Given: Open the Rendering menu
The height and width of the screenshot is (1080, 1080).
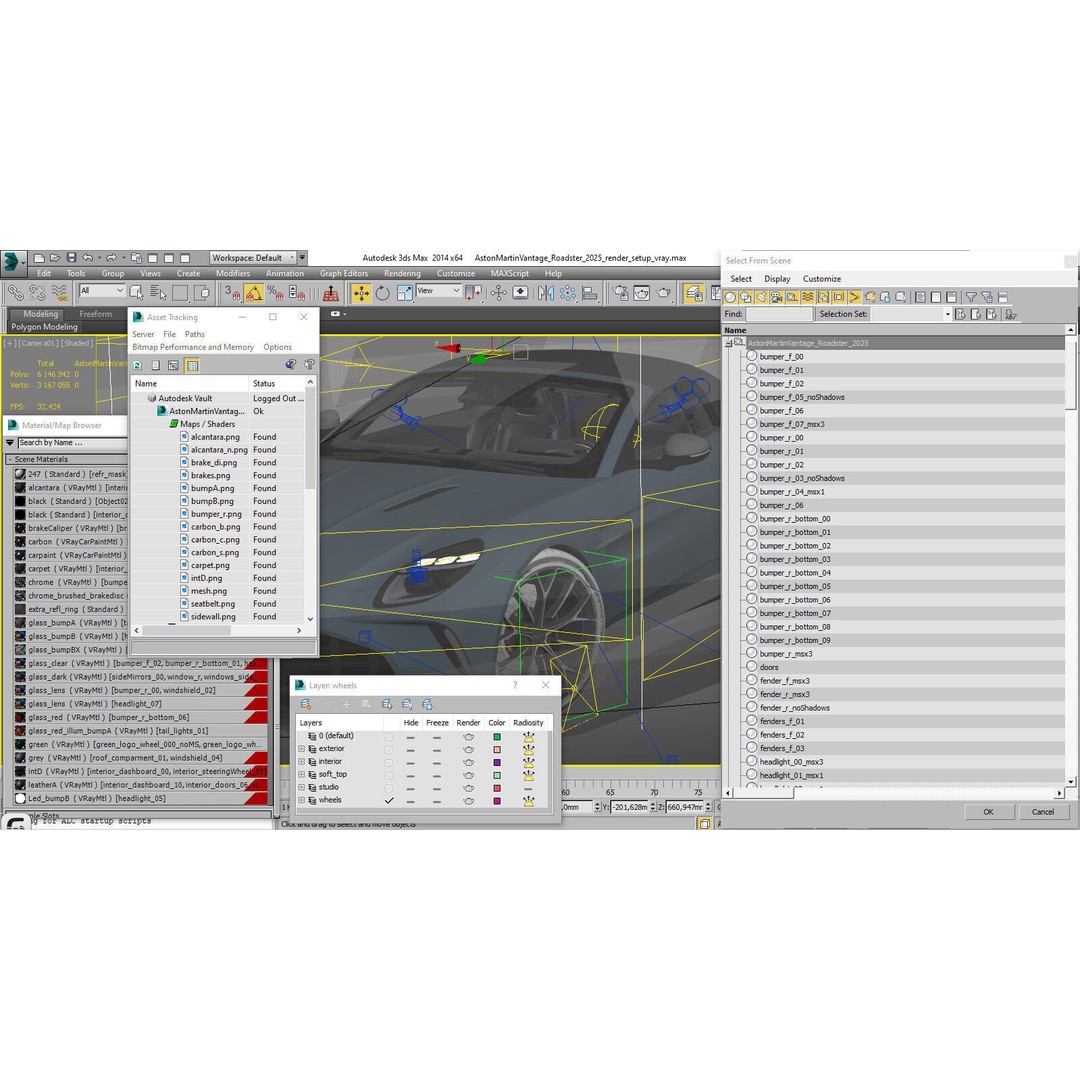Looking at the screenshot, I should click(402, 273).
